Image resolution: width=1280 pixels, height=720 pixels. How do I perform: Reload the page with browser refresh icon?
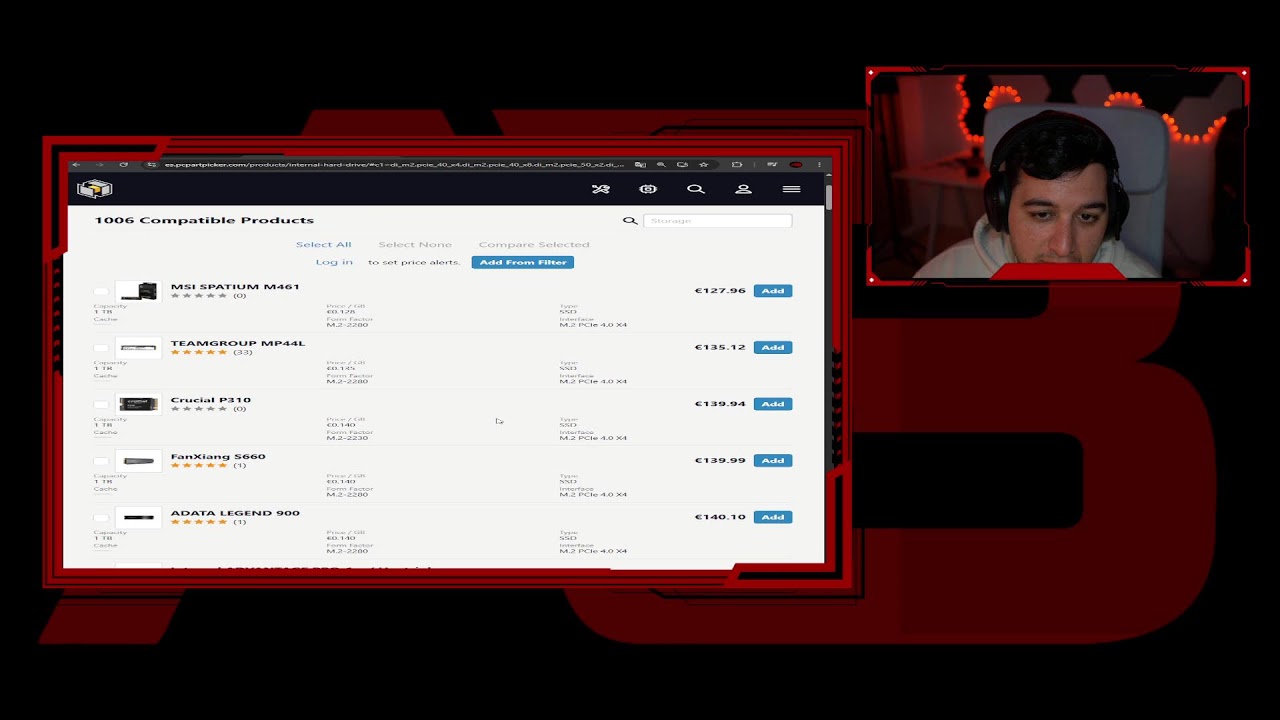coord(123,164)
